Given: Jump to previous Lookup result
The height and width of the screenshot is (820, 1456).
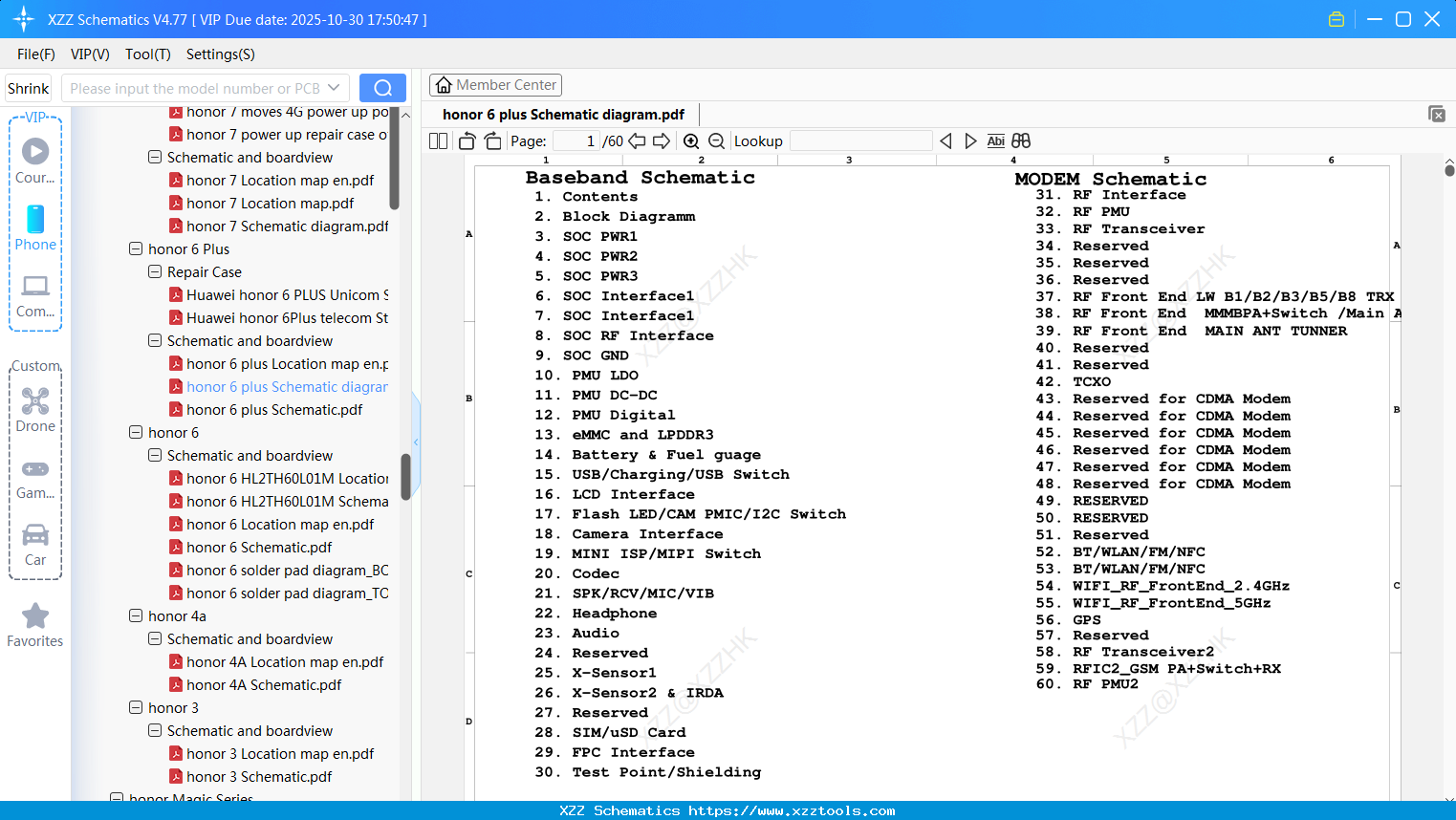Looking at the screenshot, I should (x=945, y=141).
